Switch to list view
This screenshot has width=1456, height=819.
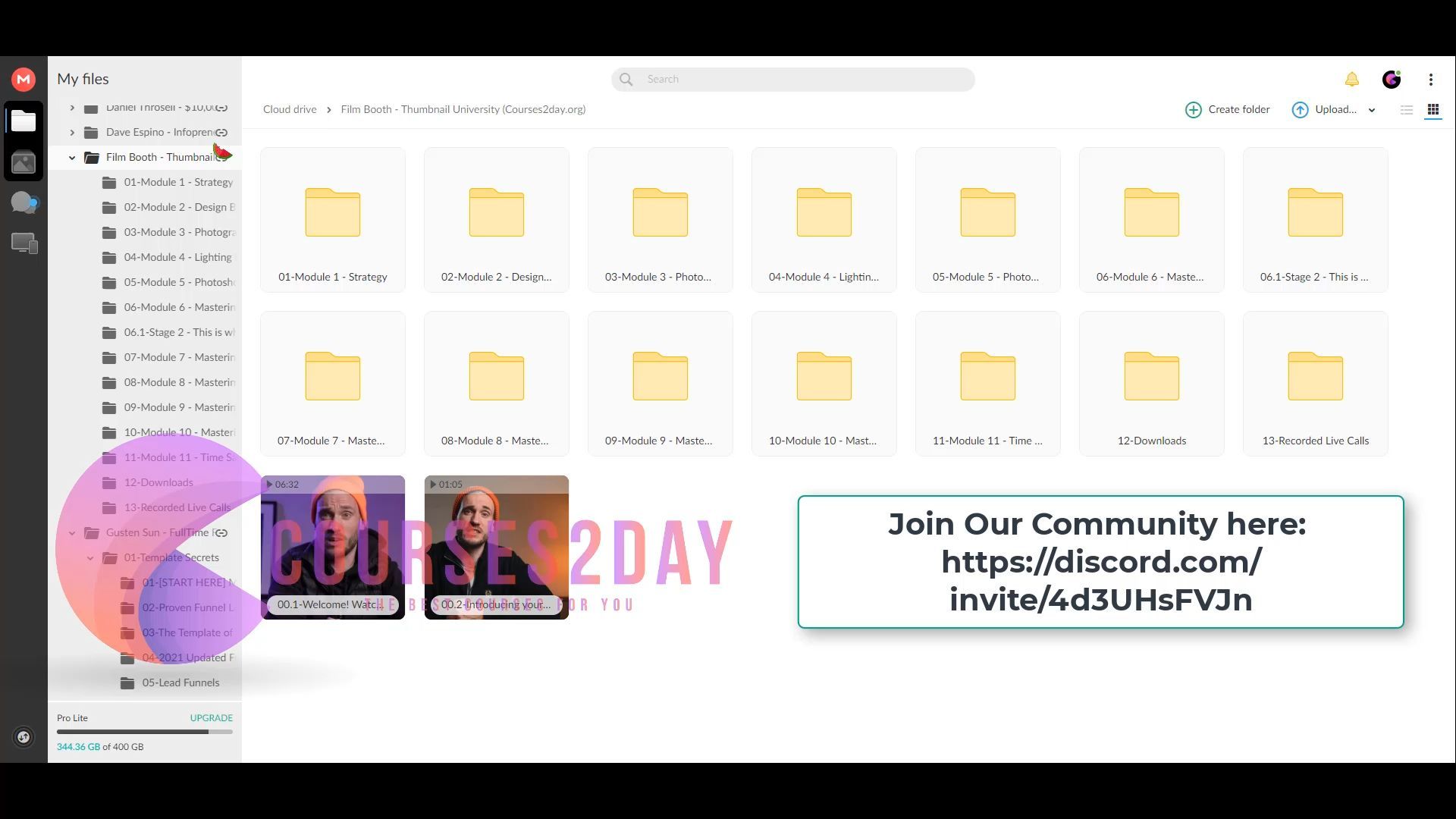1407,110
